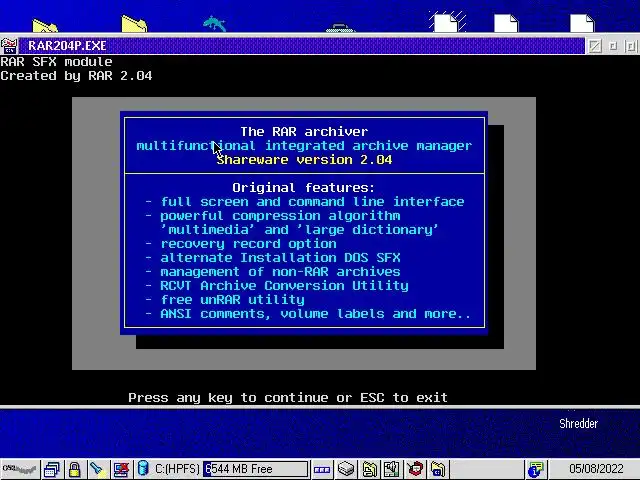Click 'ANSI comments, volume labels and more..' line

tap(316, 313)
